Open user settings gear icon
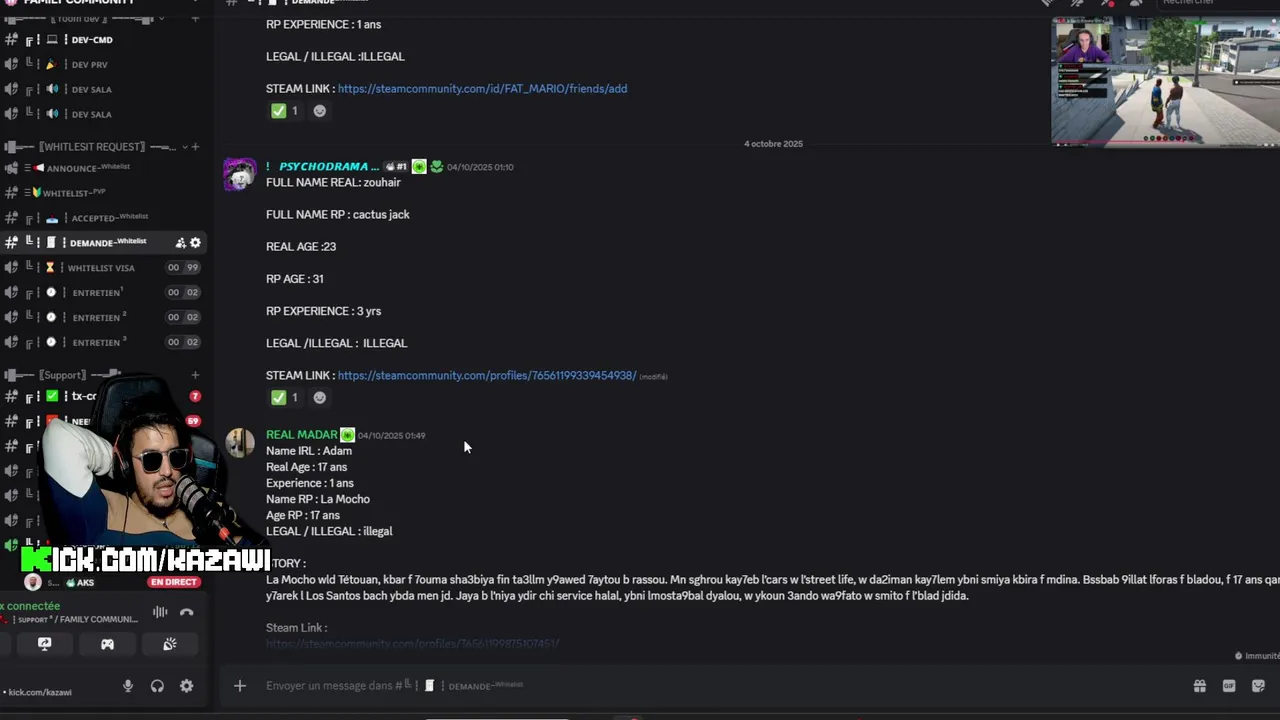This screenshot has height=720, width=1280. pyautogui.click(x=186, y=686)
